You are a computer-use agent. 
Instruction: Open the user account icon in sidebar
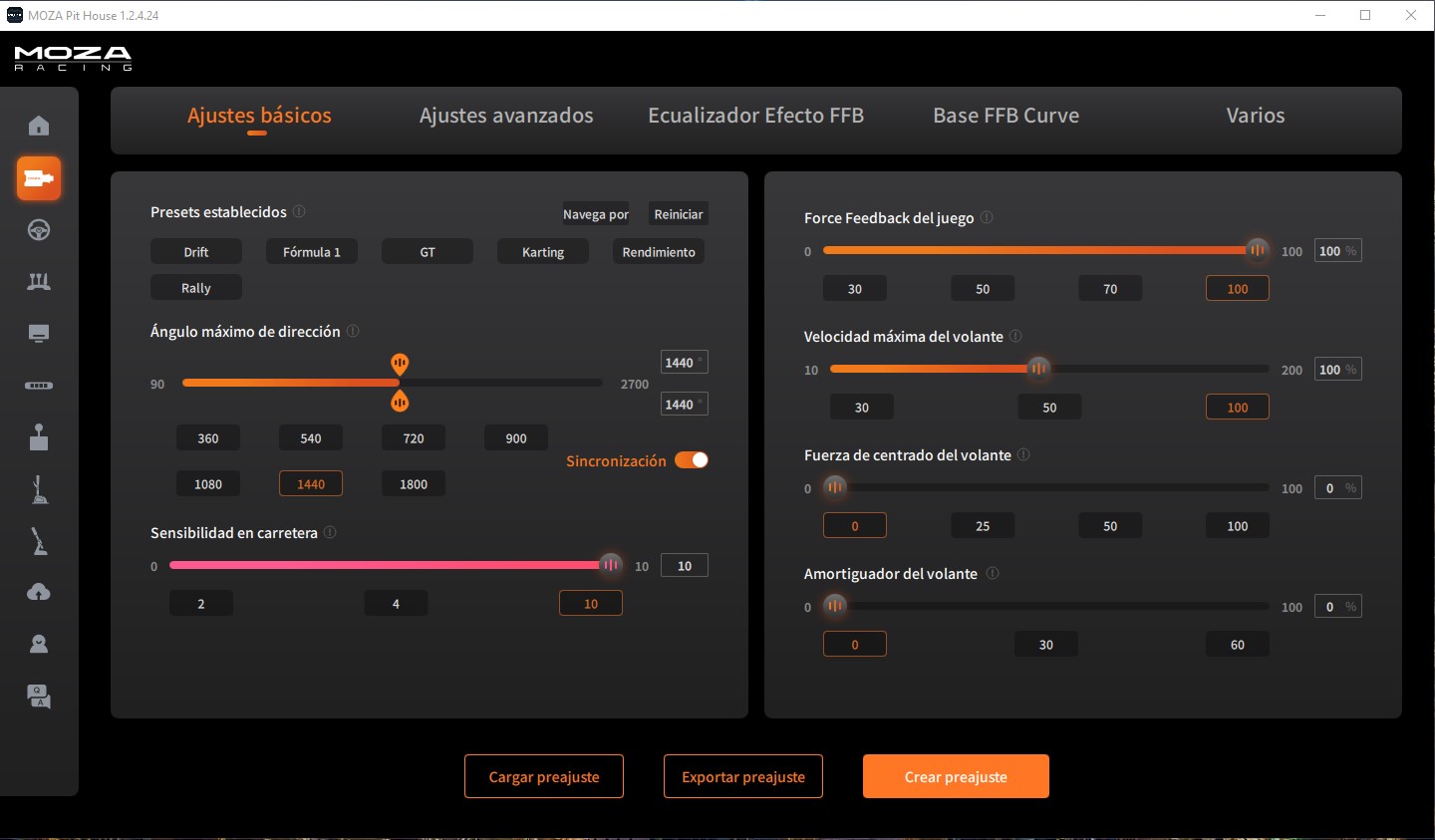click(39, 644)
